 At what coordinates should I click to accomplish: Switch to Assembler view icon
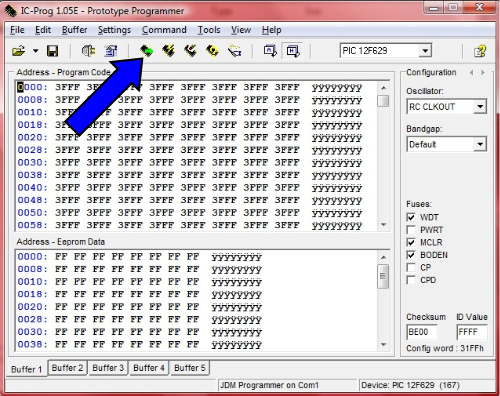[x=270, y=51]
